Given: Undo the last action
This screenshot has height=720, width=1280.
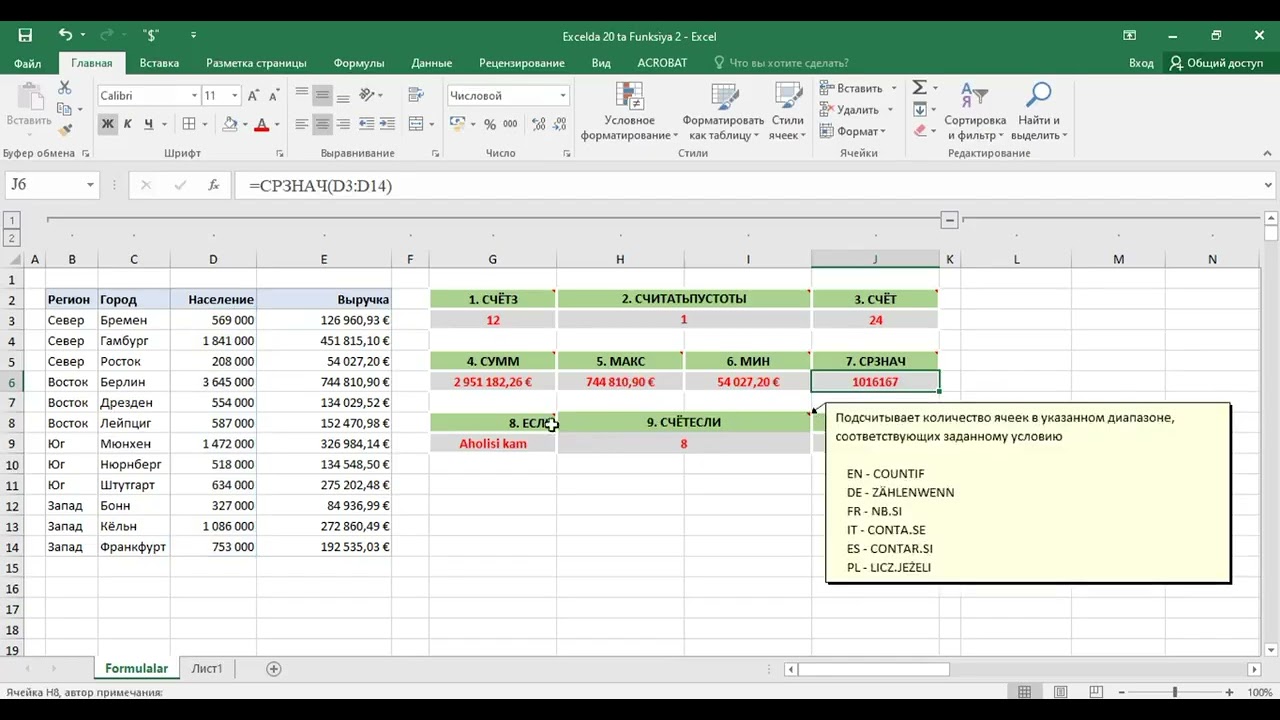Looking at the screenshot, I should point(65,36).
